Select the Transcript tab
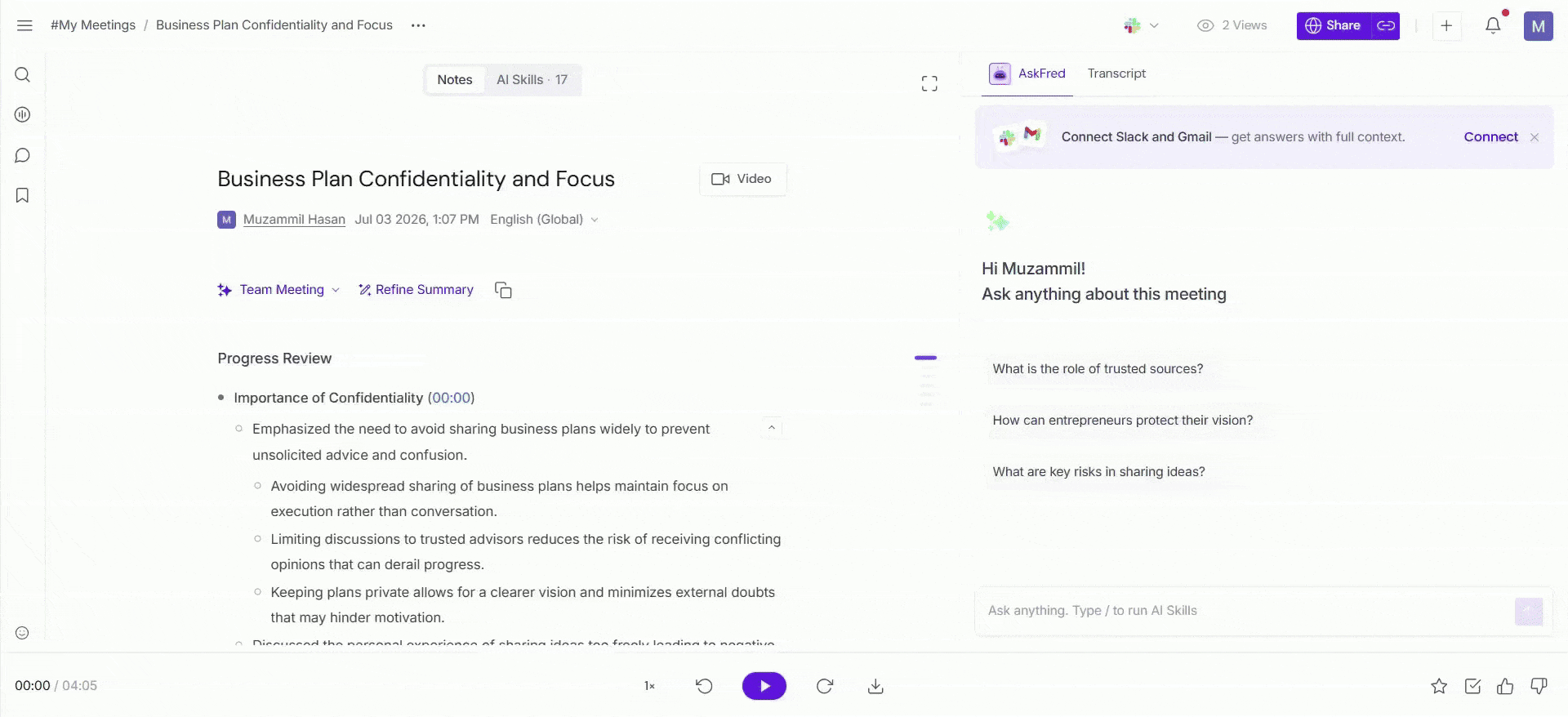Screen dimensions: 1568x717 1116,73
